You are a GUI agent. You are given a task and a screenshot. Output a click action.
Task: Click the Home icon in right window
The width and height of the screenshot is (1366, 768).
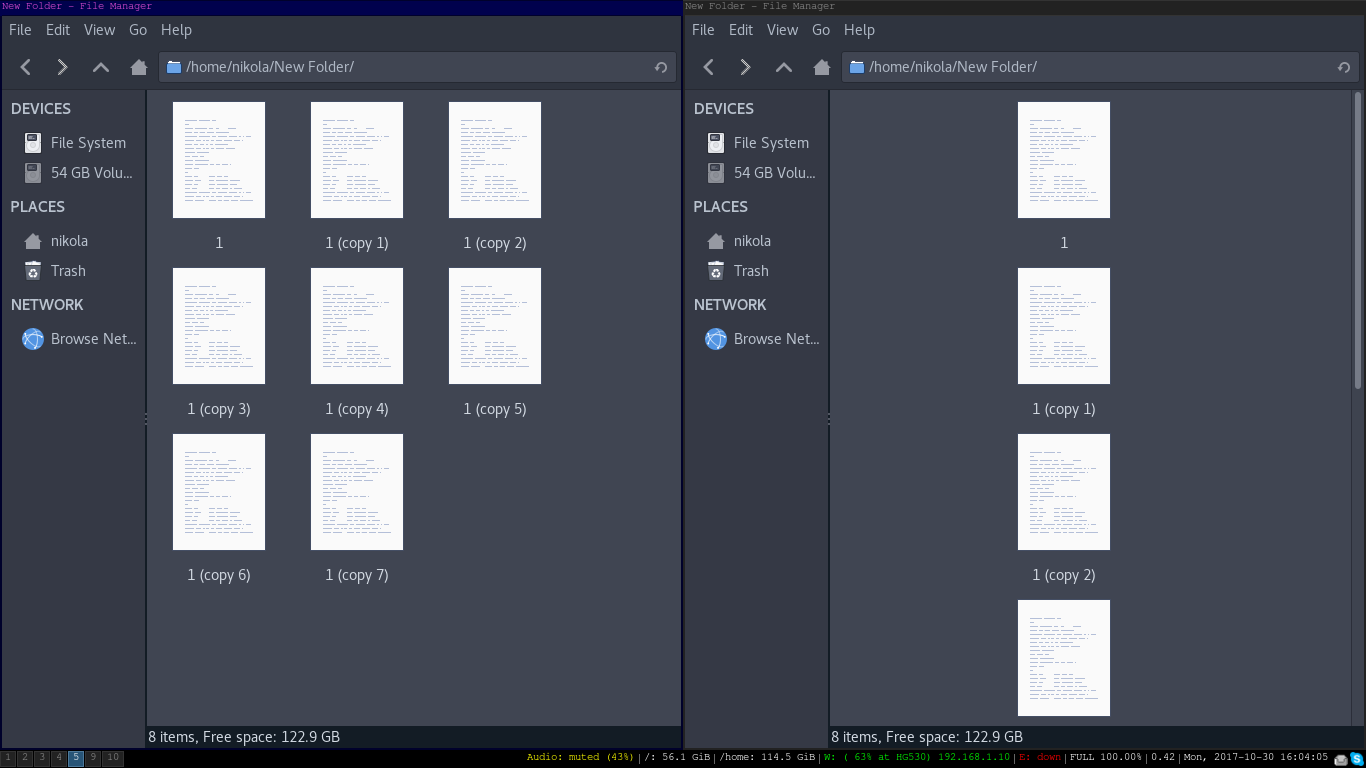pyautogui.click(x=821, y=67)
